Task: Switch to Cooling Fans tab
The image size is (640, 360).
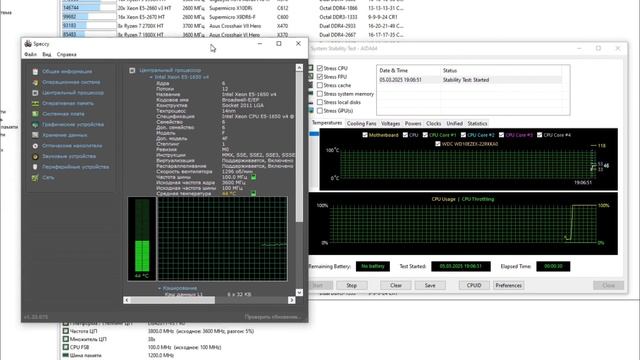Action: tap(361, 123)
